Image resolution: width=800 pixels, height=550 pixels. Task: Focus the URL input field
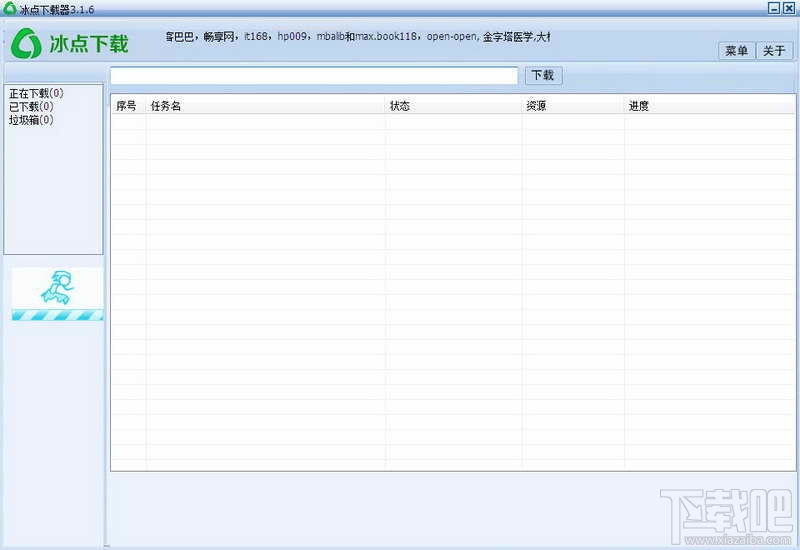314,76
